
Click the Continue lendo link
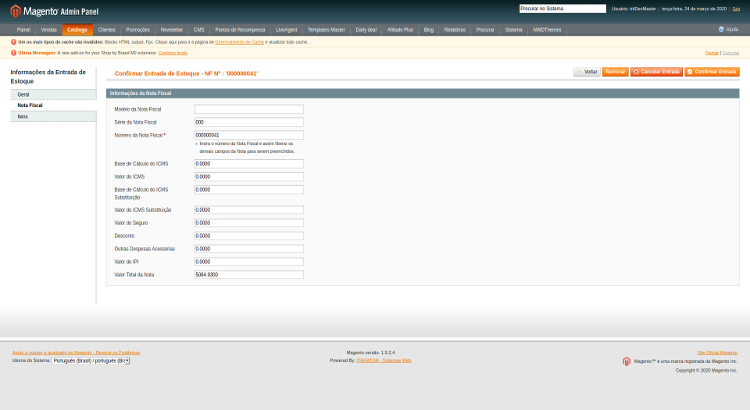[x=173, y=53]
